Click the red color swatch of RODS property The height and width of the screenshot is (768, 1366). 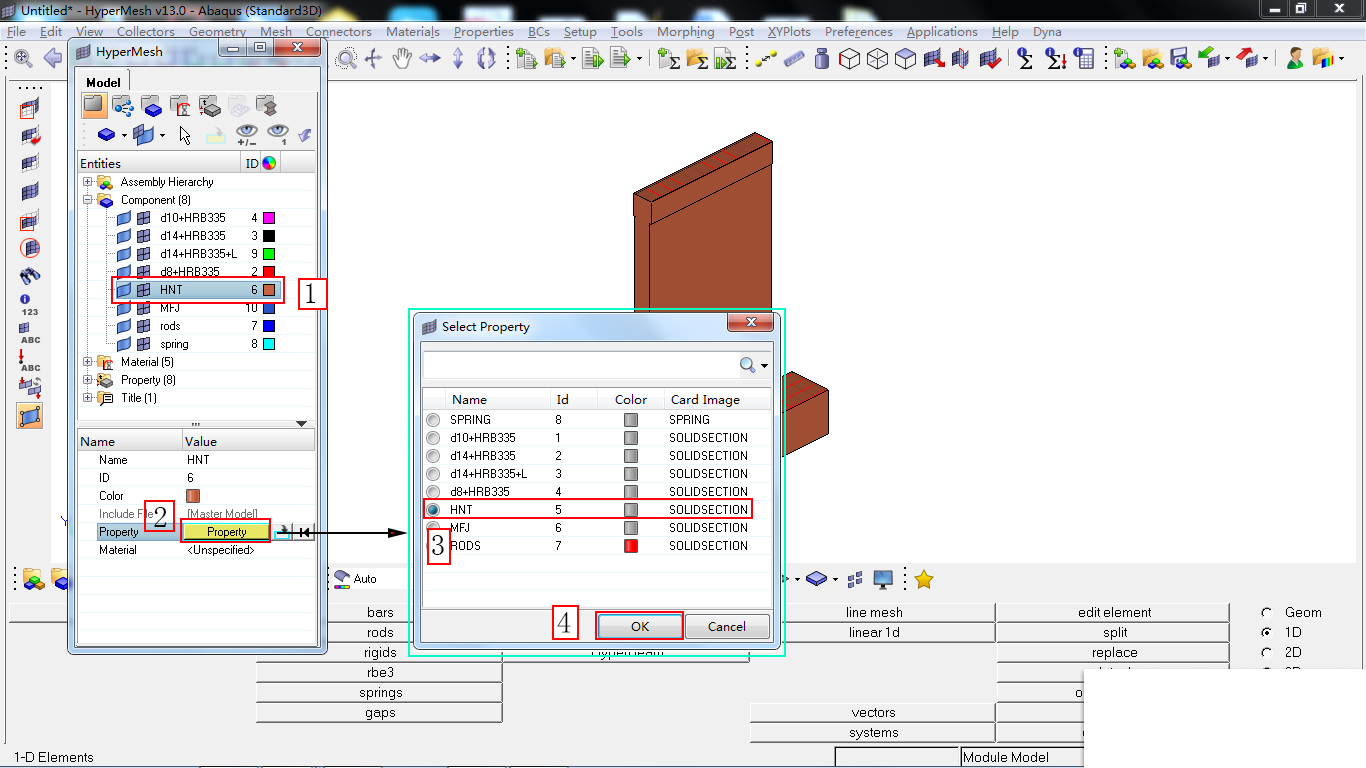[631, 546]
